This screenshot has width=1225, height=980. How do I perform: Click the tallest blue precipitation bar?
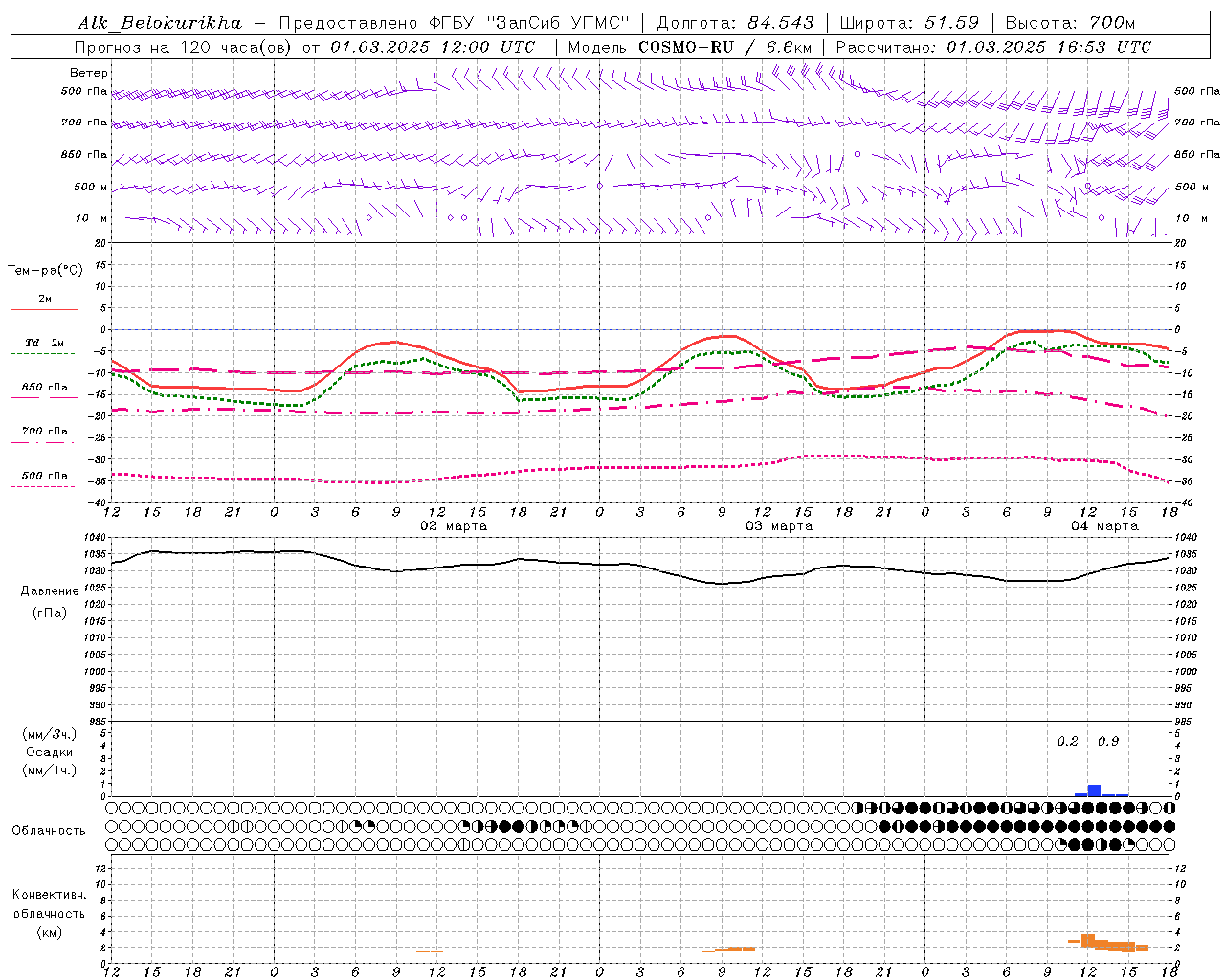(1094, 791)
